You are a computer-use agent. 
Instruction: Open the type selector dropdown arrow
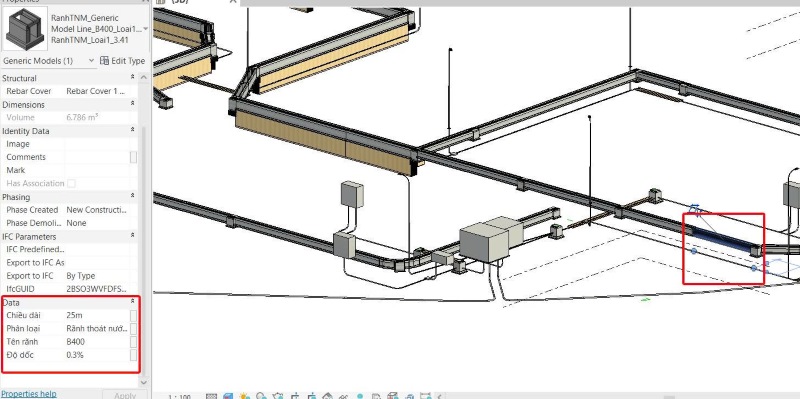[145, 29]
